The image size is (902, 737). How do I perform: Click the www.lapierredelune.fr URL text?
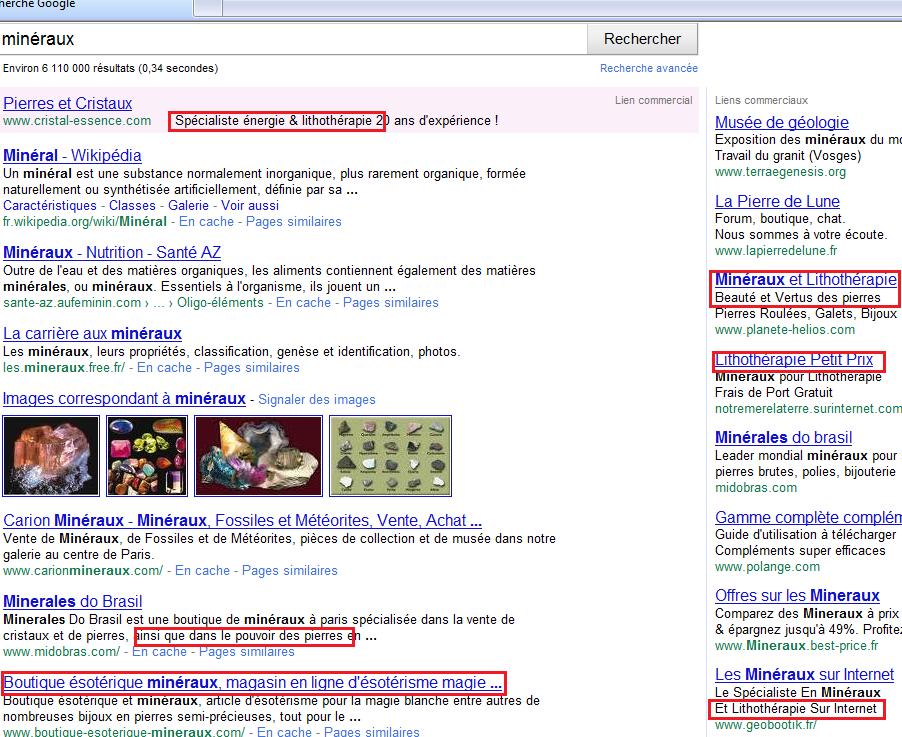pos(776,251)
